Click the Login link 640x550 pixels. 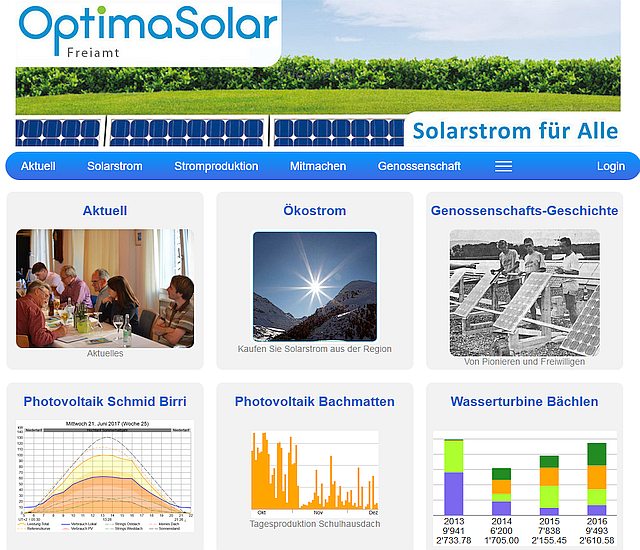point(611,166)
